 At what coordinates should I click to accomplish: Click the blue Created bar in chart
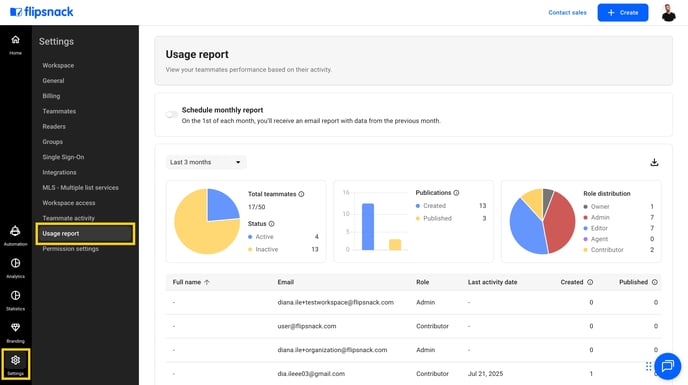pos(368,227)
